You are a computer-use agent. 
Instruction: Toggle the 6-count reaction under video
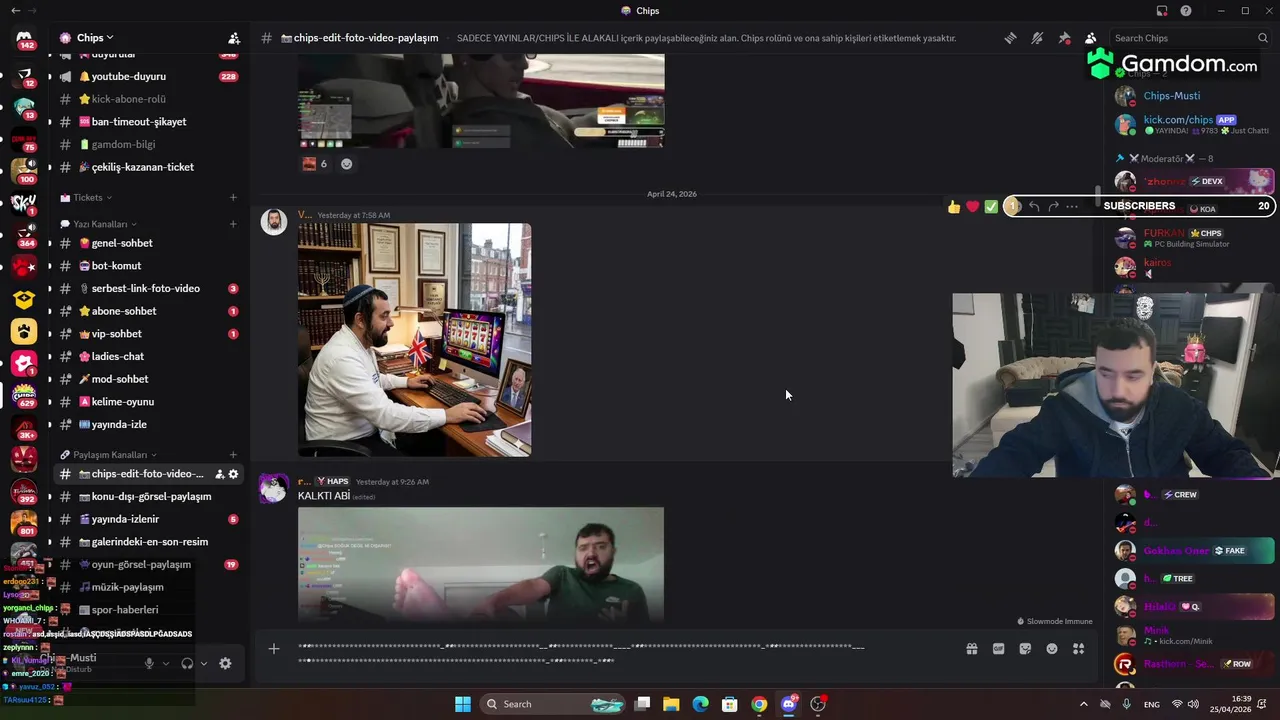point(315,164)
